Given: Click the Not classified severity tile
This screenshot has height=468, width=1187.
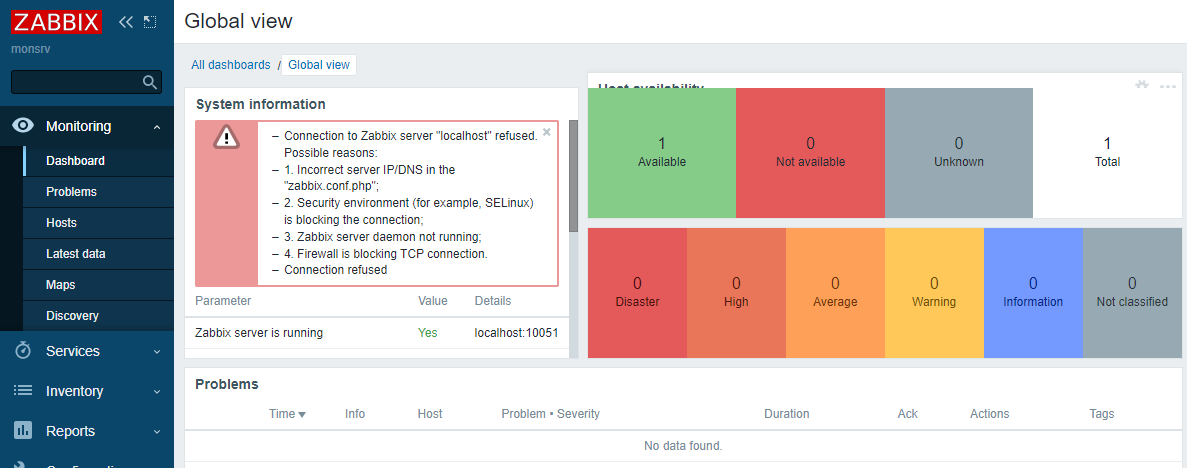Looking at the screenshot, I should pos(1132,292).
